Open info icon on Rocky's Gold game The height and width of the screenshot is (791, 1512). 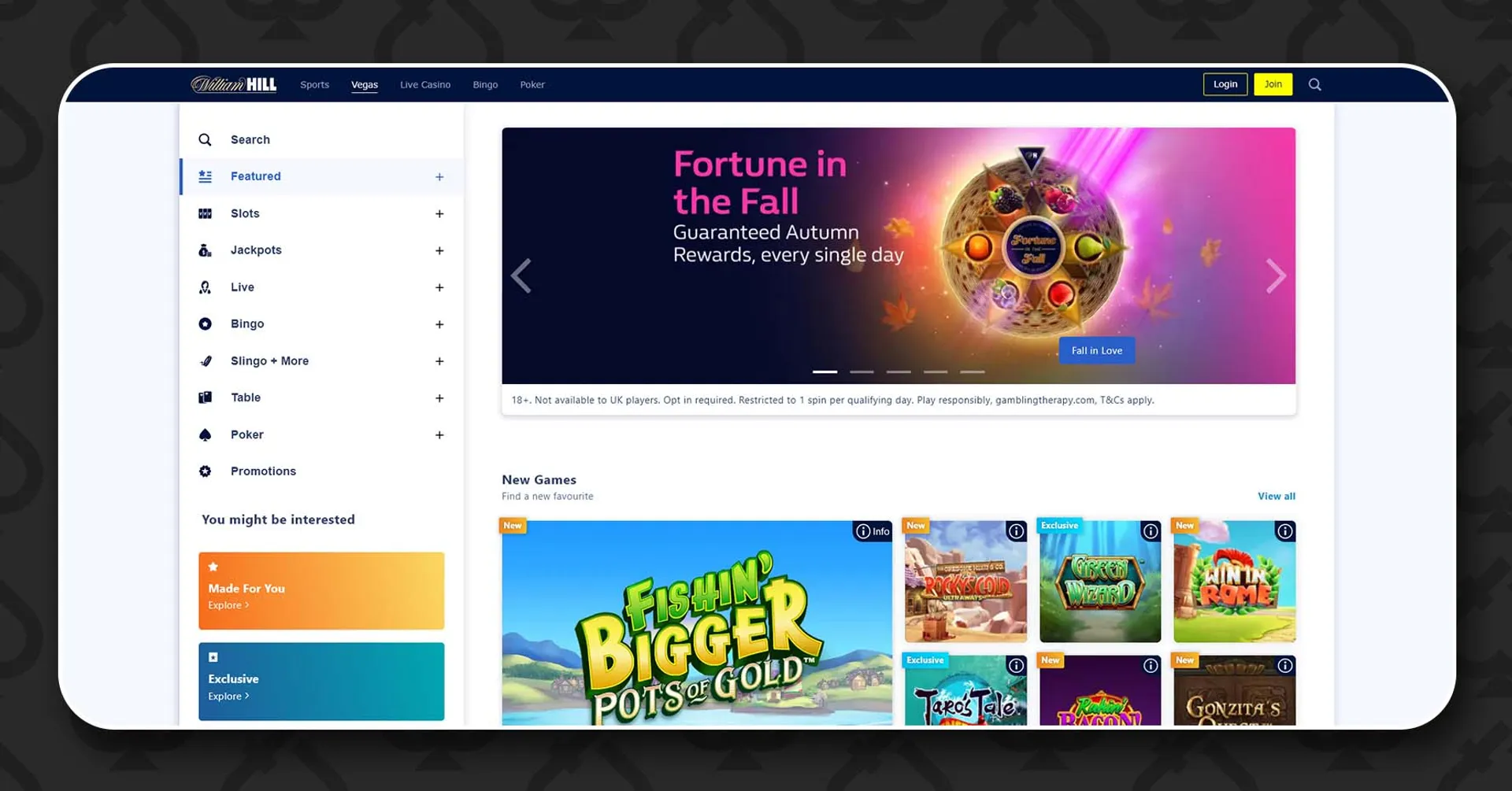coord(1017,531)
